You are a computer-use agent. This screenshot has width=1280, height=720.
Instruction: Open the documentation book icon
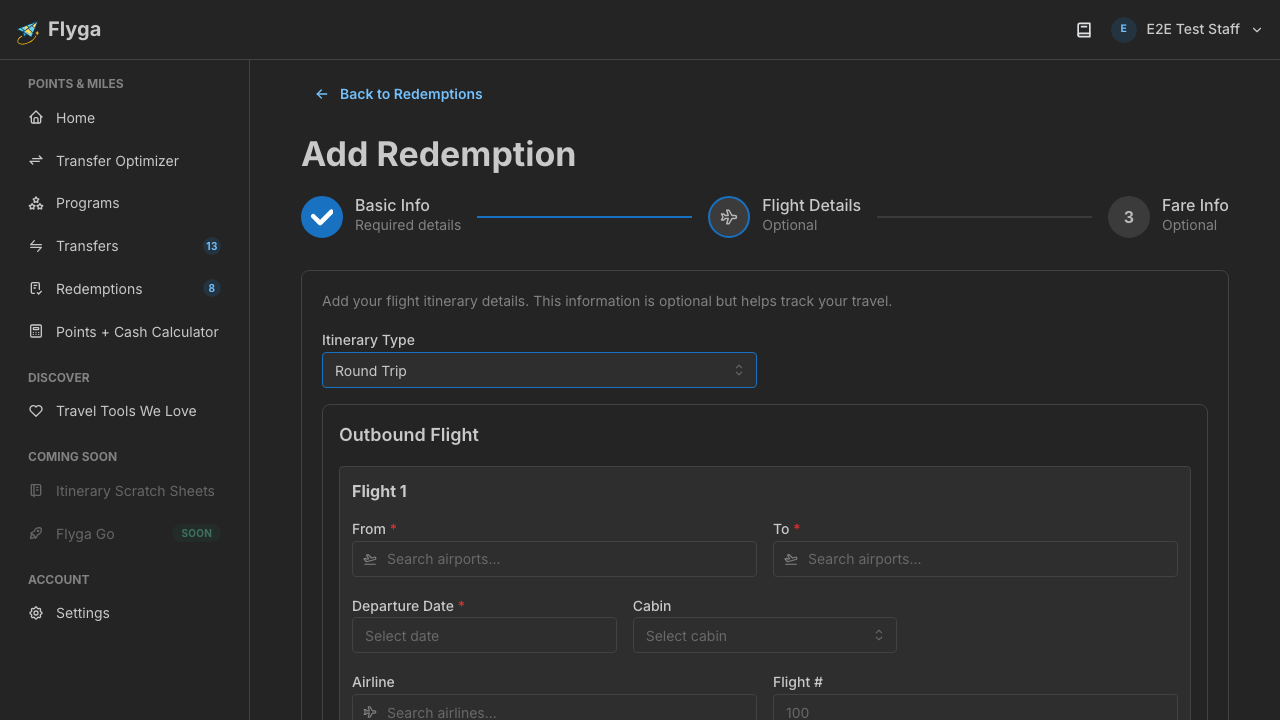[x=1084, y=30]
